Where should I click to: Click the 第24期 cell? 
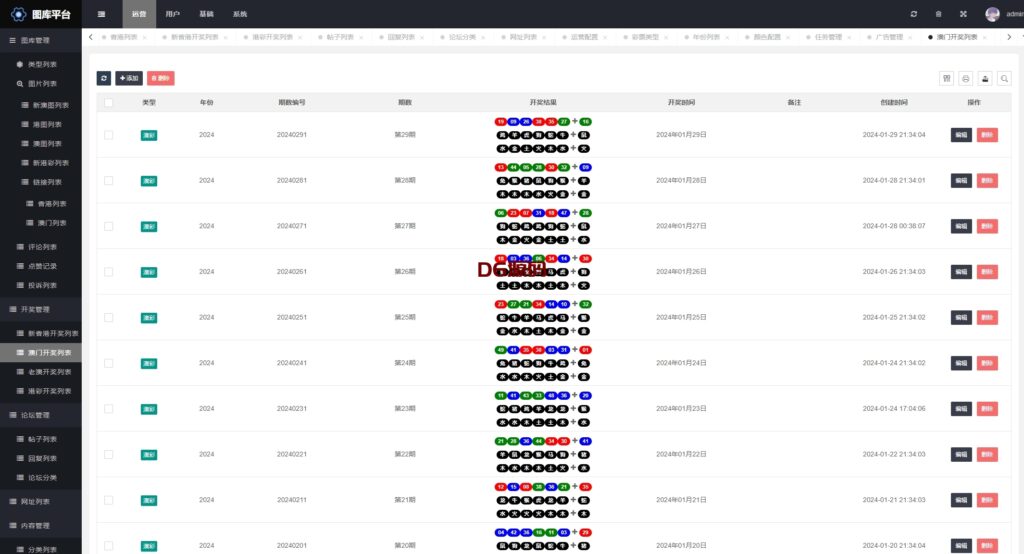[405, 363]
